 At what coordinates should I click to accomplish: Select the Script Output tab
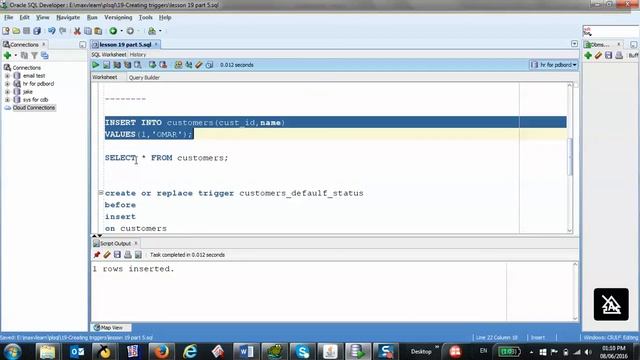click(x=115, y=243)
